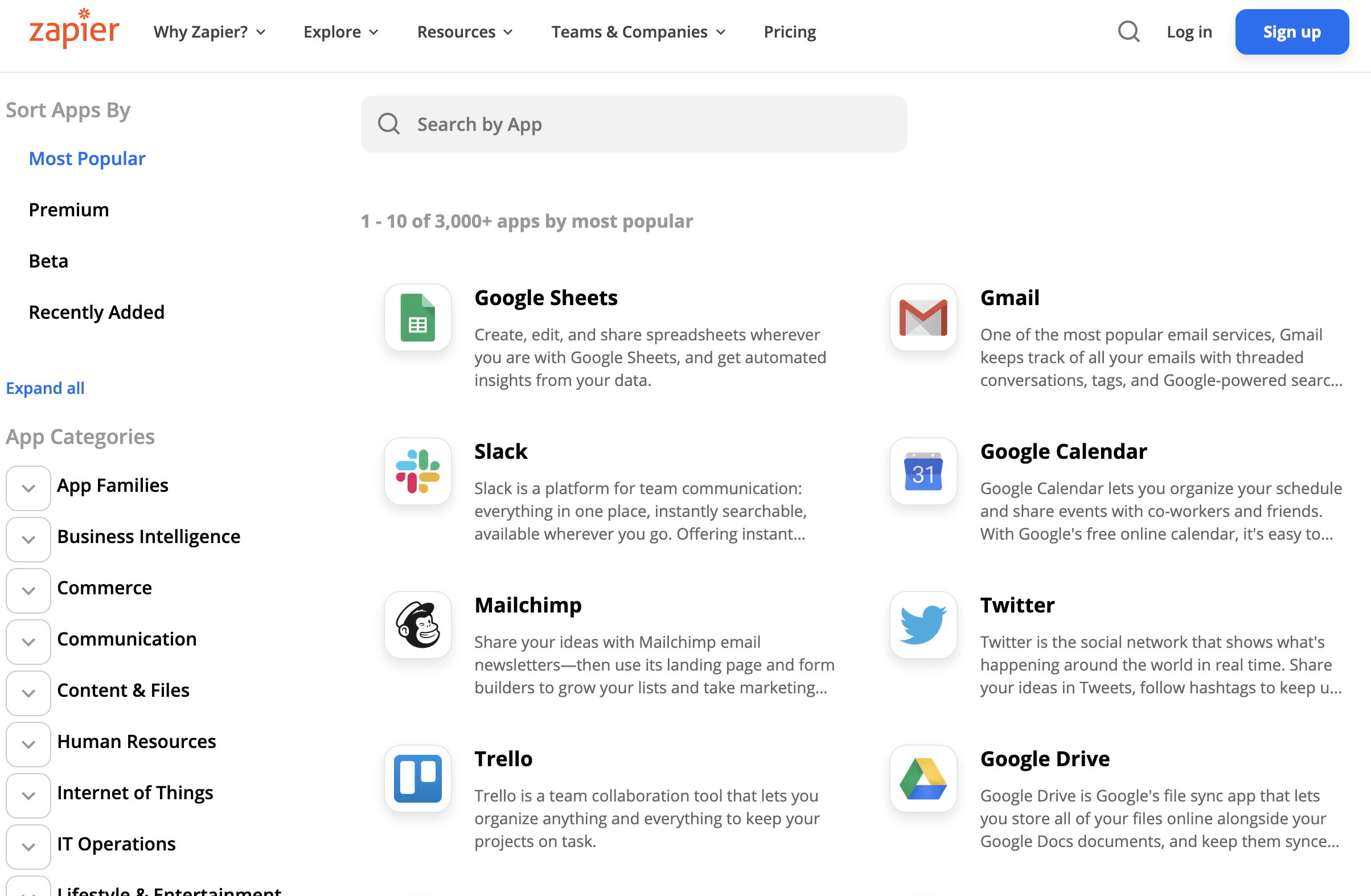This screenshot has height=896, width=1371.
Task: Click the Twitter description text
Action: [x=1161, y=665]
